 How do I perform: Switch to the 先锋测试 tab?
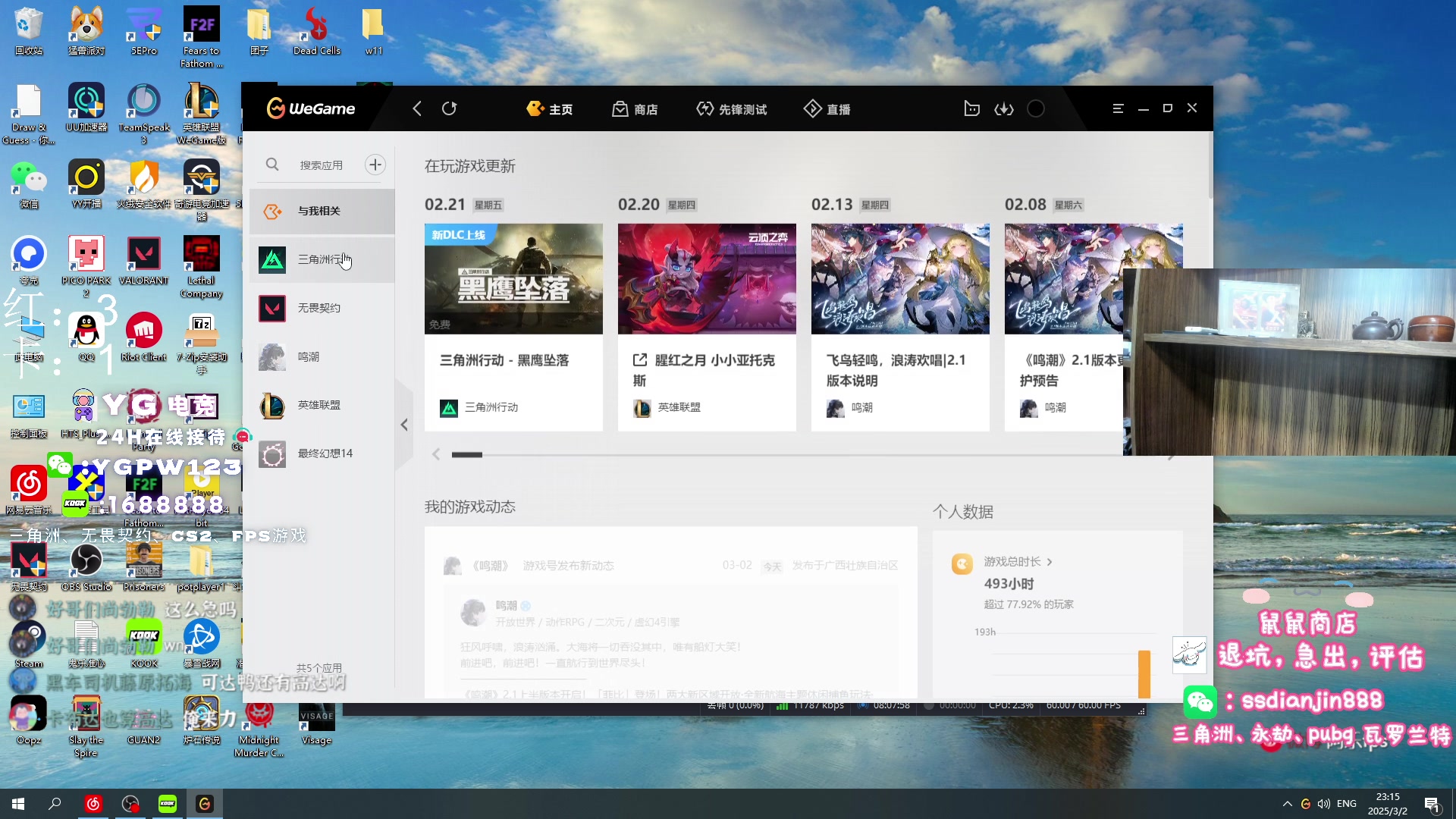(732, 109)
